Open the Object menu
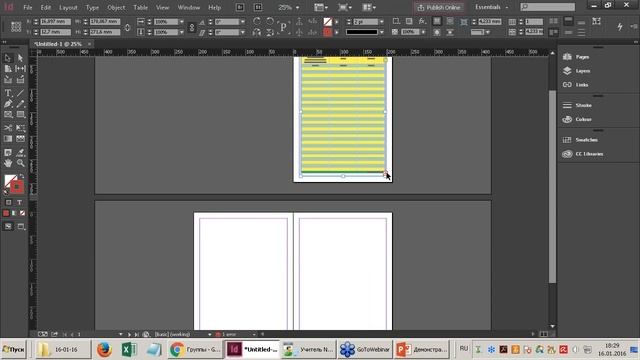Viewport: 640px width, 360px height. click(116, 7)
